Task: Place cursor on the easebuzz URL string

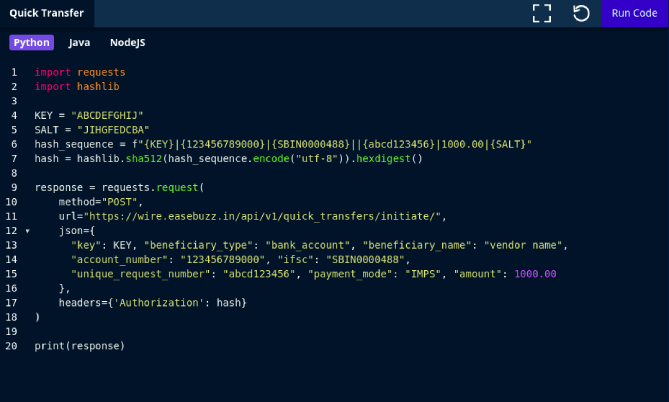Action: 263,216
